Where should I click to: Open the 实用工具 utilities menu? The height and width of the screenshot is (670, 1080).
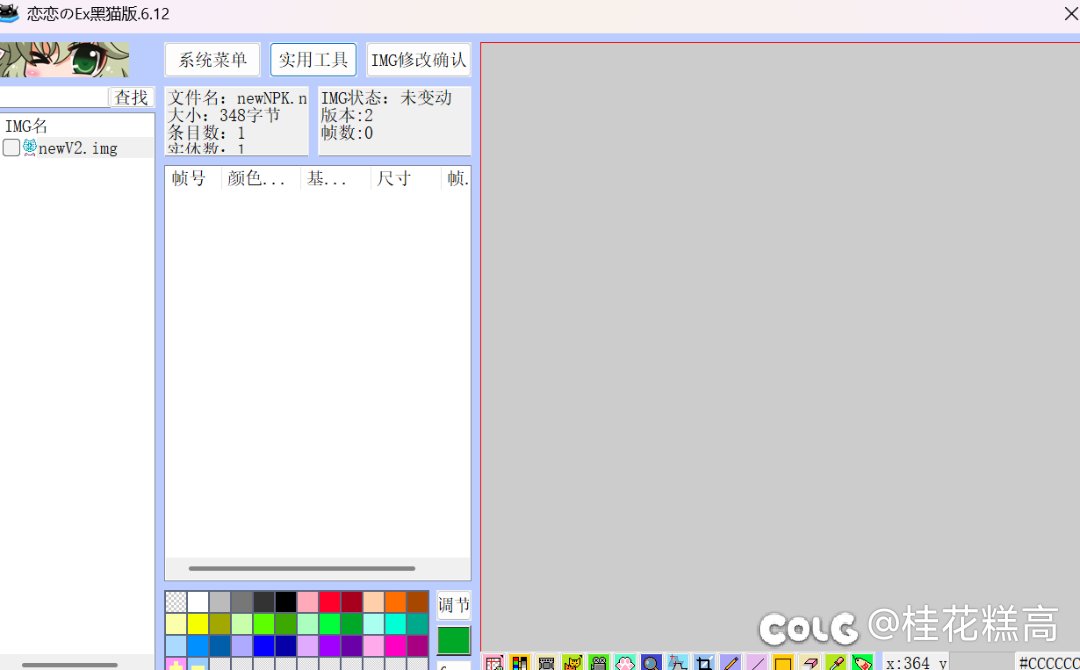click(313, 60)
